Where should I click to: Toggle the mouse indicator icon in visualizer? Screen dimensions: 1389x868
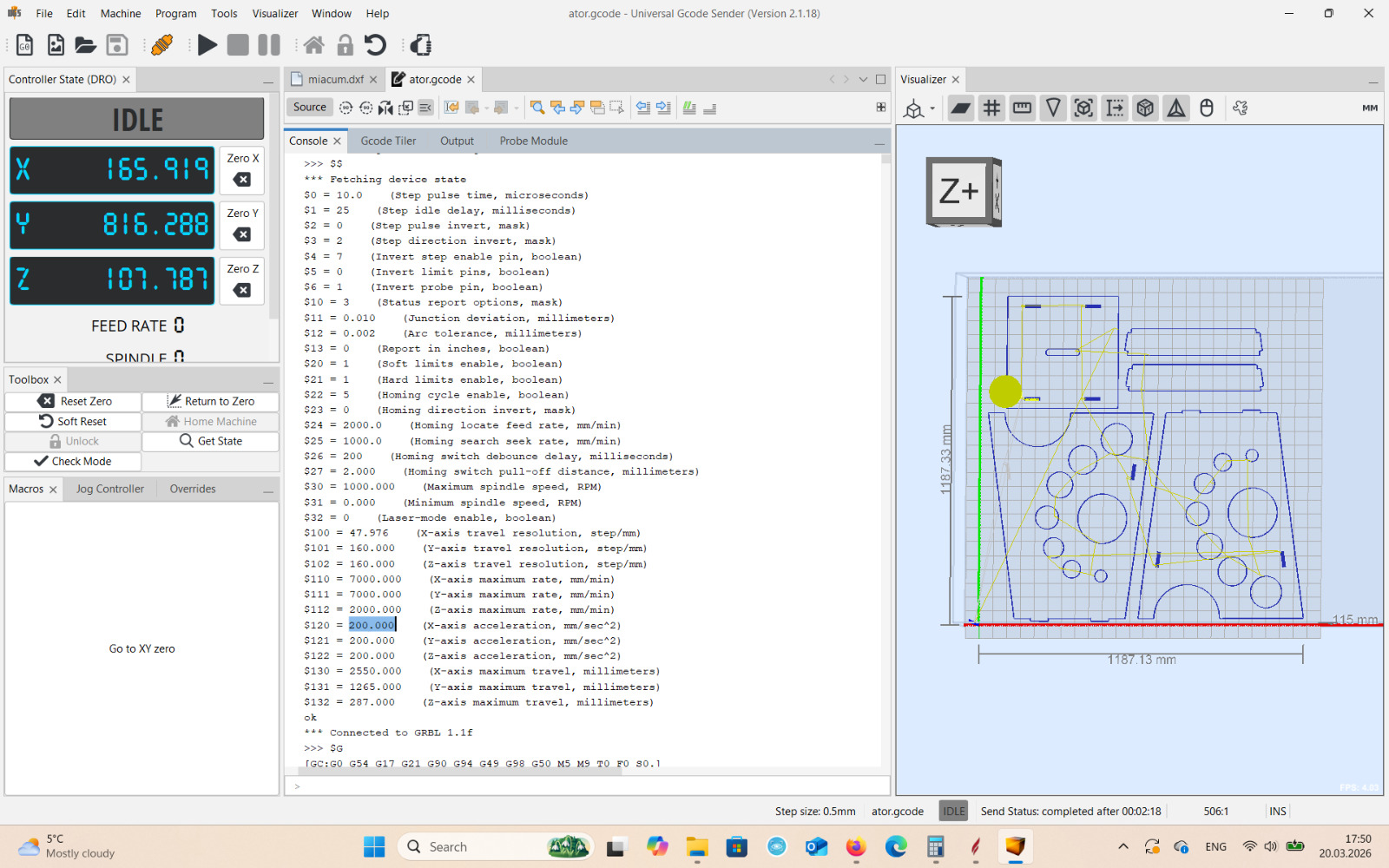pos(1207,108)
